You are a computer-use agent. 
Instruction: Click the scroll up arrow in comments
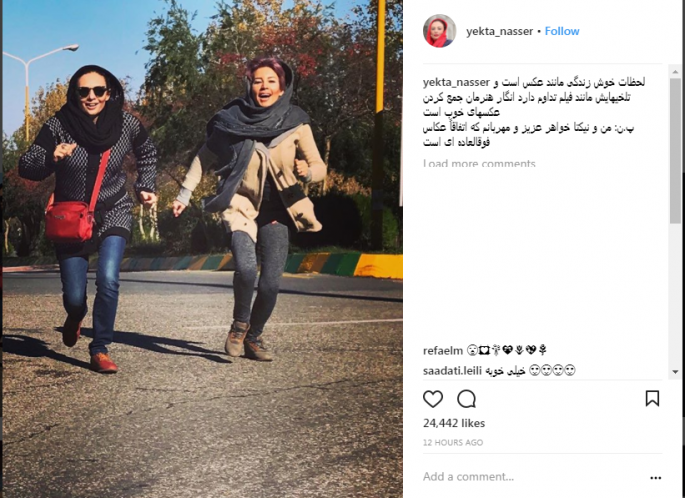coord(675,71)
